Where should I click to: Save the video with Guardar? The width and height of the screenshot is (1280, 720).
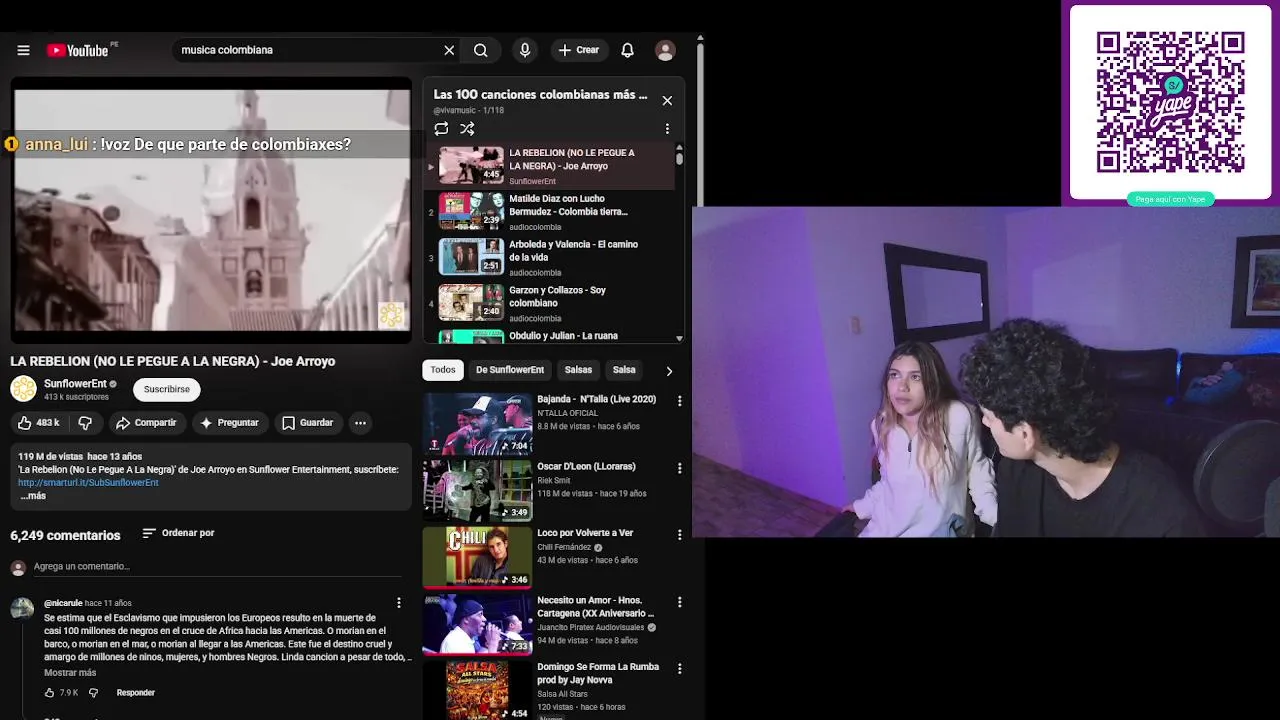[x=307, y=423]
